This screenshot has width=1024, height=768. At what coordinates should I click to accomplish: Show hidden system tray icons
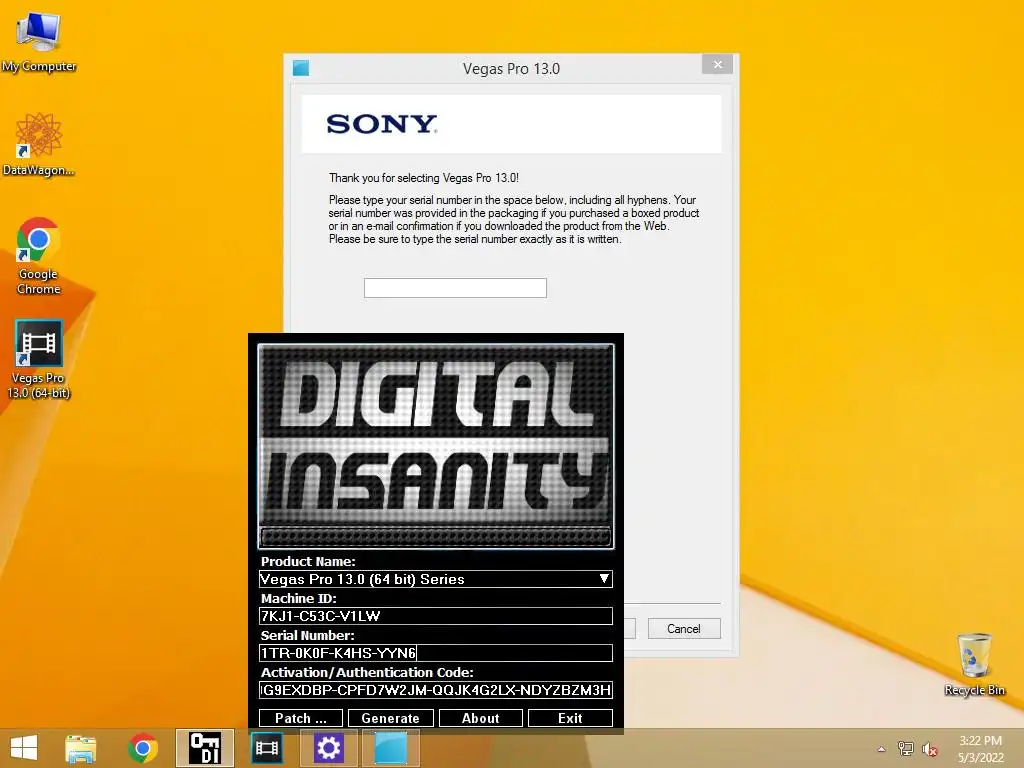[882, 749]
